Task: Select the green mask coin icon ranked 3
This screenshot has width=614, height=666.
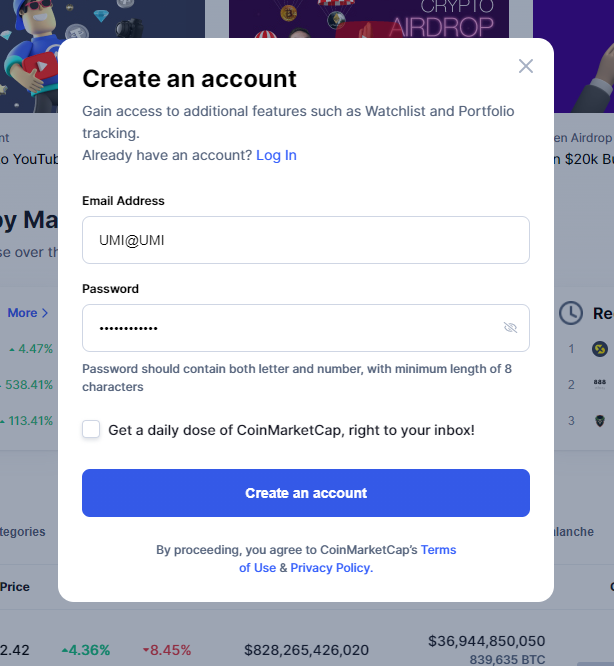Action: pyautogui.click(x=600, y=421)
